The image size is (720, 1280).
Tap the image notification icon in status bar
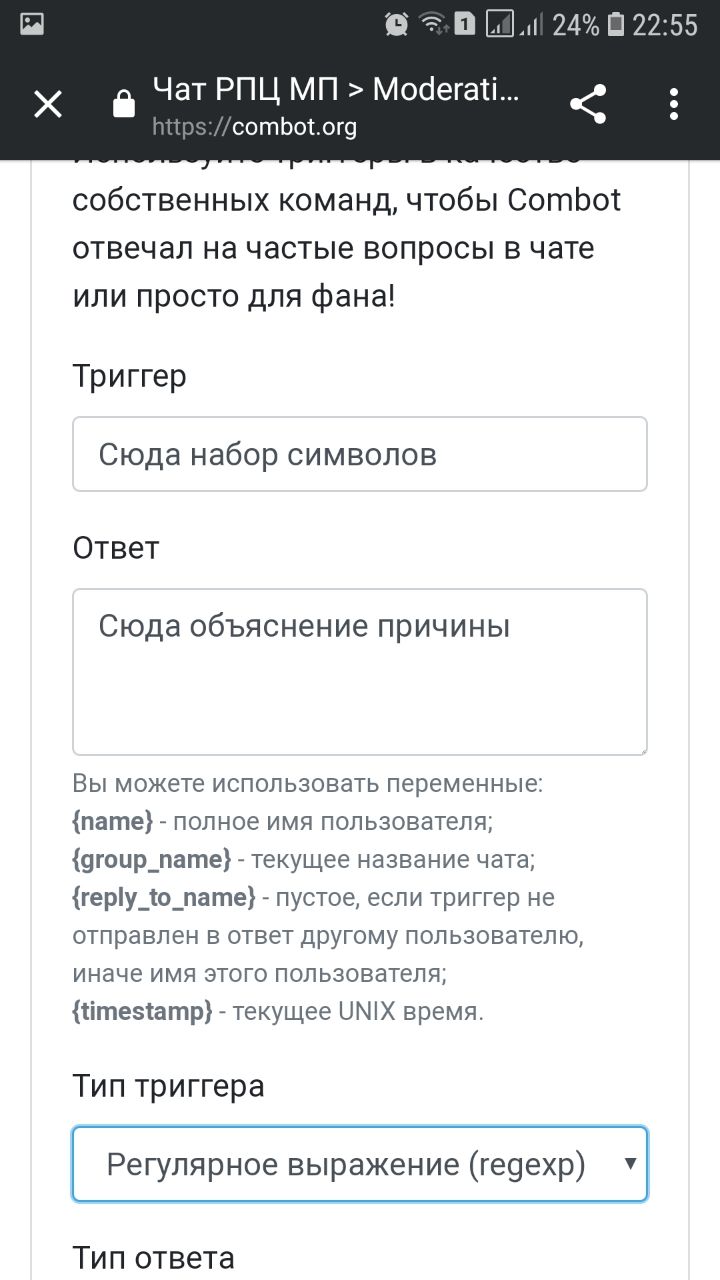click(x=32, y=24)
